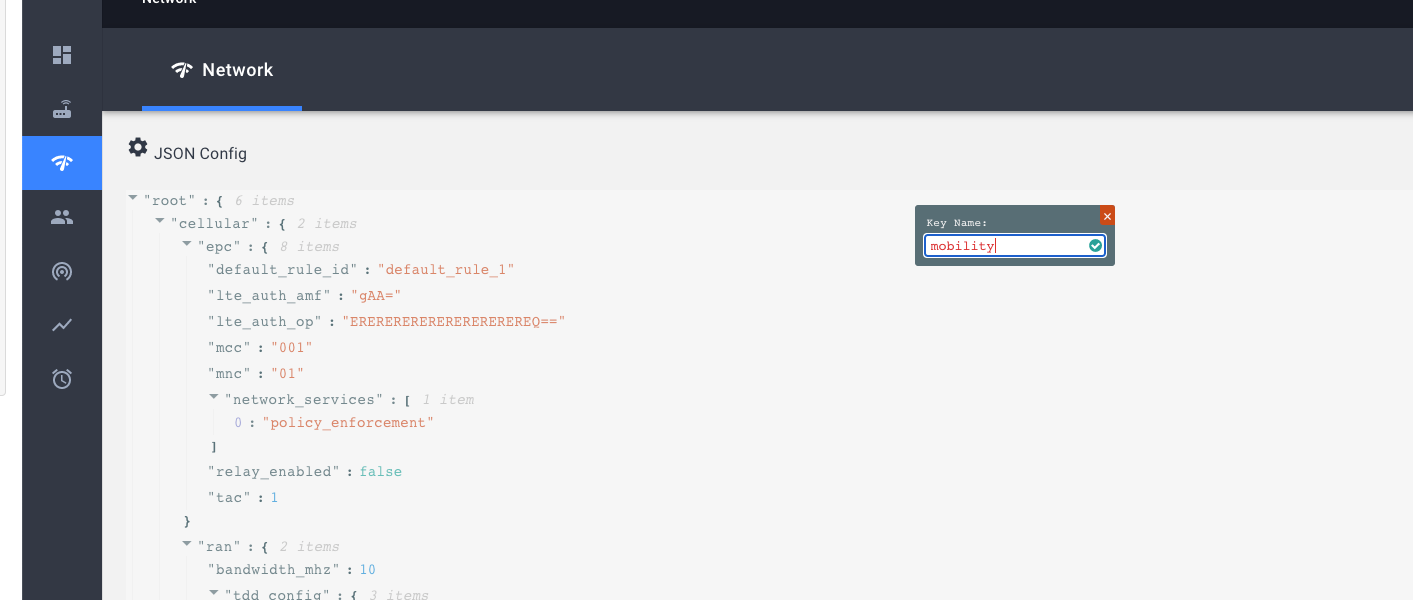The width and height of the screenshot is (1413, 600).
Task: Click the Network WiFi icon in sidebar
Action: [x=61, y=162]
